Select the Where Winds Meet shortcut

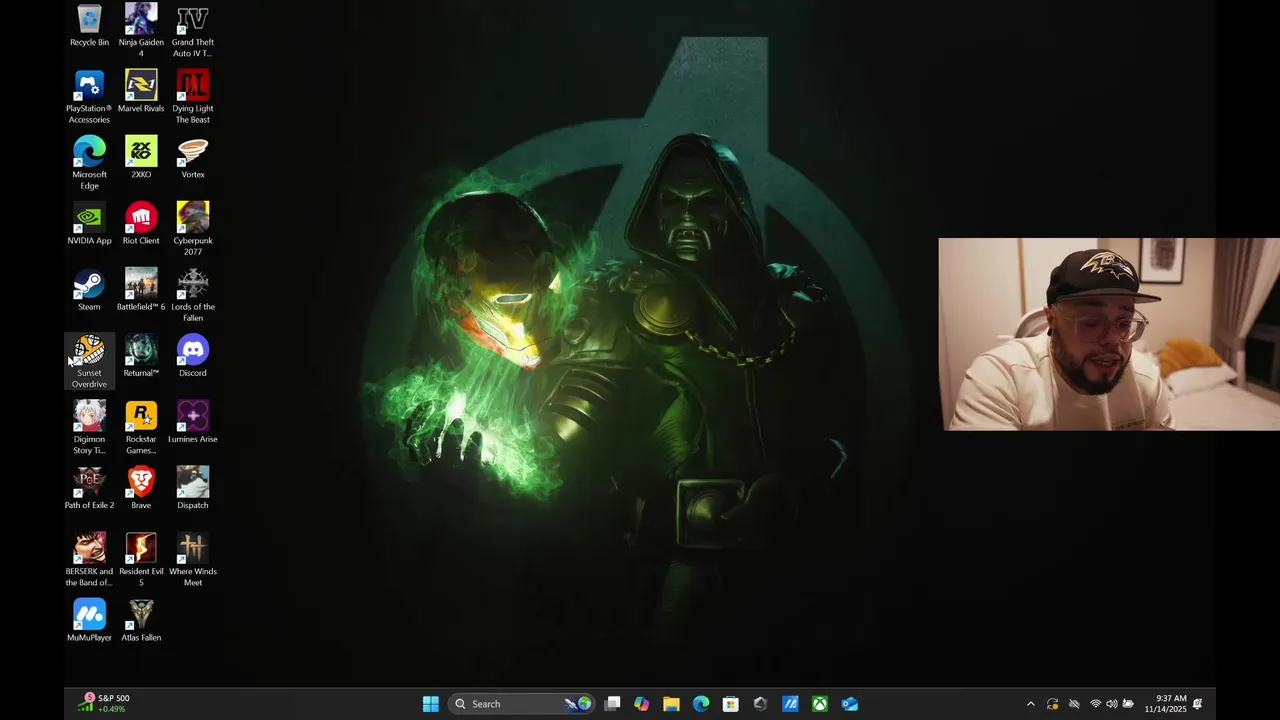click(x=193, y=560)
